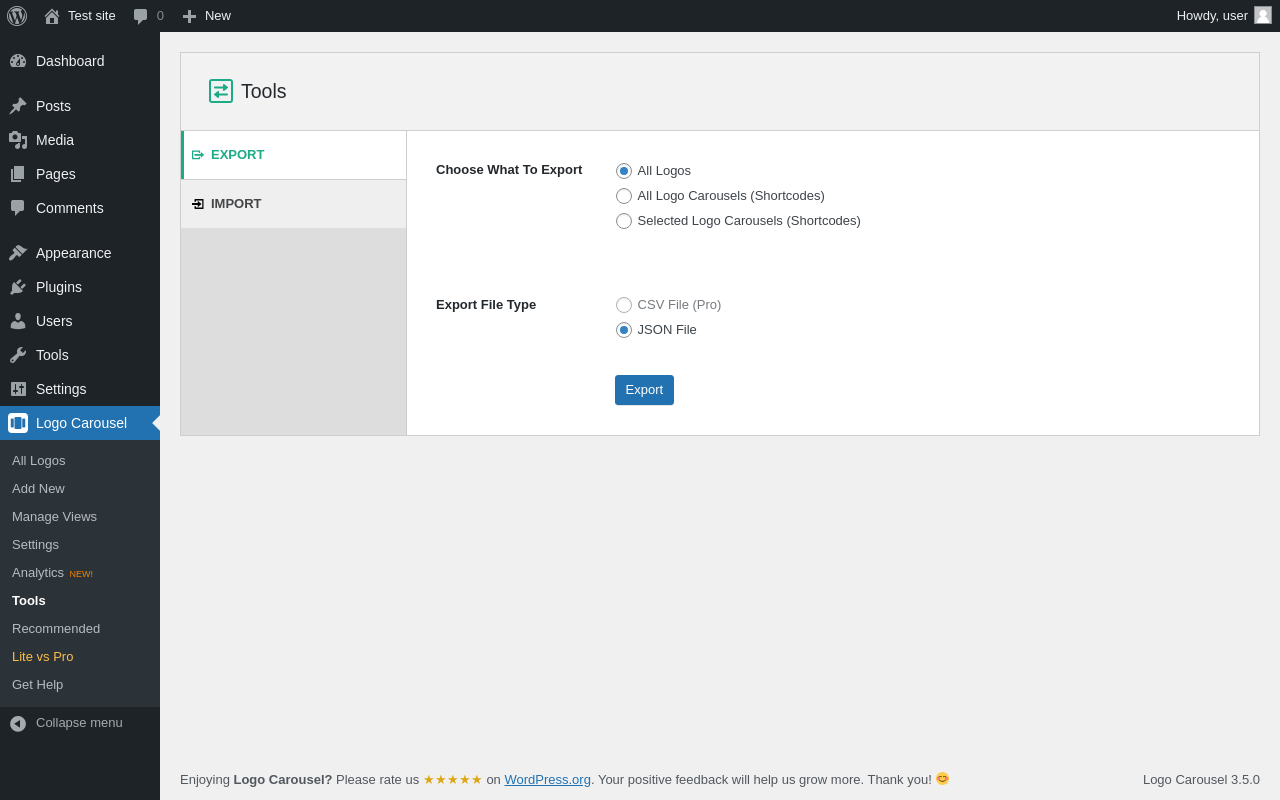Open the Dashboard menu
This screenshot has width=1280, height=800.
pyautogui.click(x=80, y=61)
